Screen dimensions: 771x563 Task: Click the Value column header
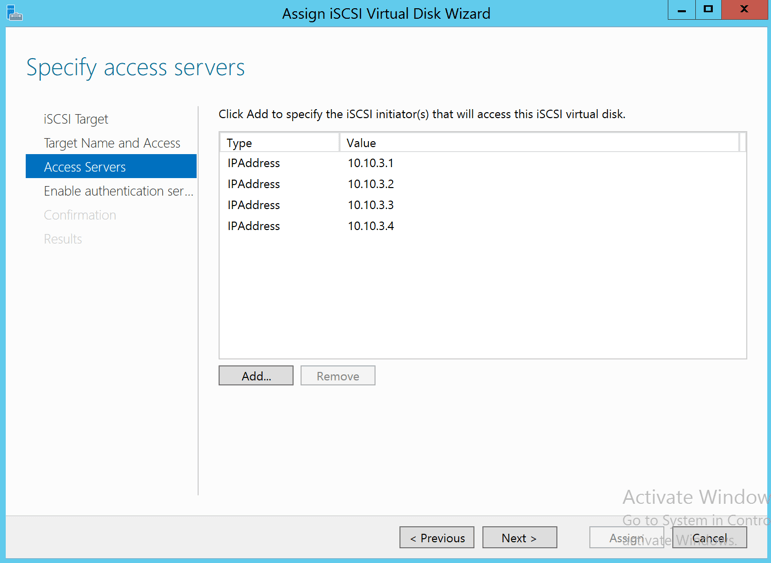click(x=540, y=143)
